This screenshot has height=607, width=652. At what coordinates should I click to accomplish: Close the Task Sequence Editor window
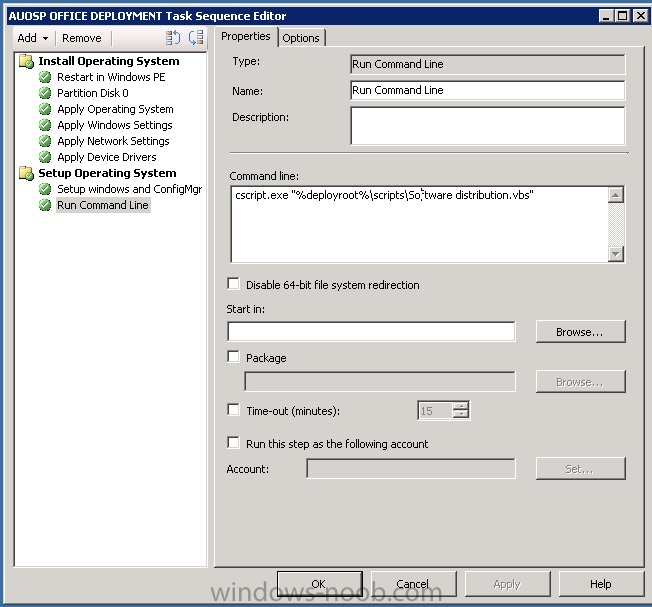tap(640, 16)
